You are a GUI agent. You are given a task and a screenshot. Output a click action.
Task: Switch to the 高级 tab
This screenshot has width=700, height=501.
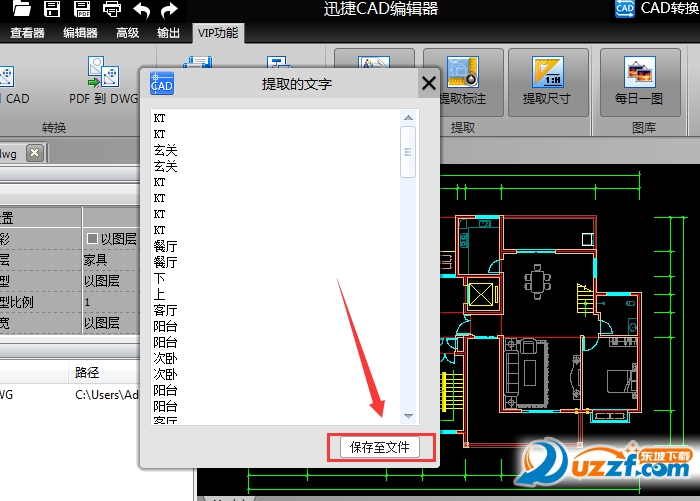(127, 33)
